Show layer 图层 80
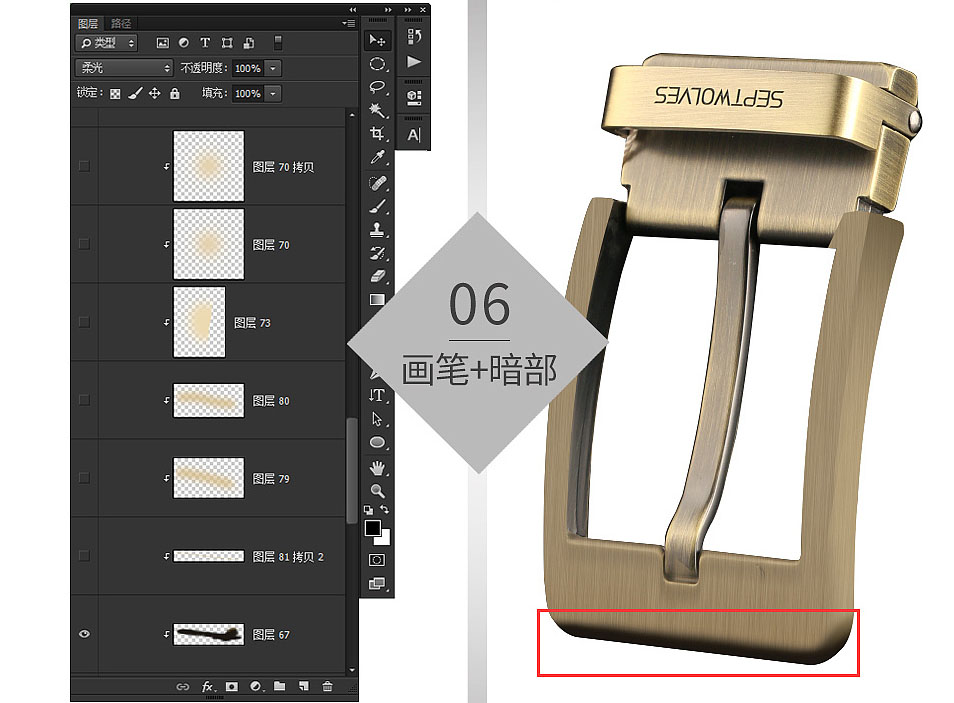Image resolution: width=954 pixels, height=703 pixels. [x=85, y=400]
